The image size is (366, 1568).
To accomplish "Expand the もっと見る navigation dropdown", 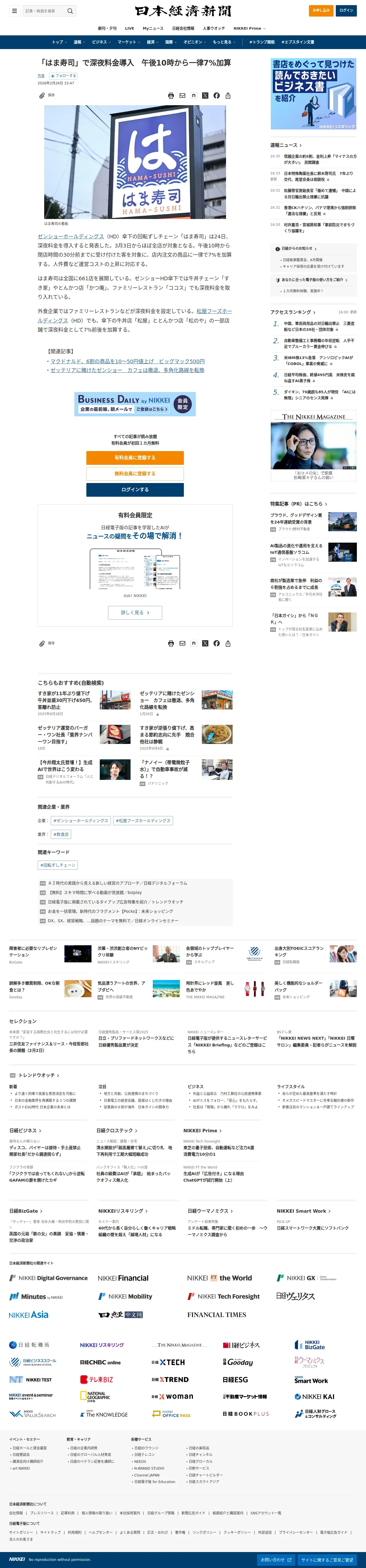I will coord(224,42).
